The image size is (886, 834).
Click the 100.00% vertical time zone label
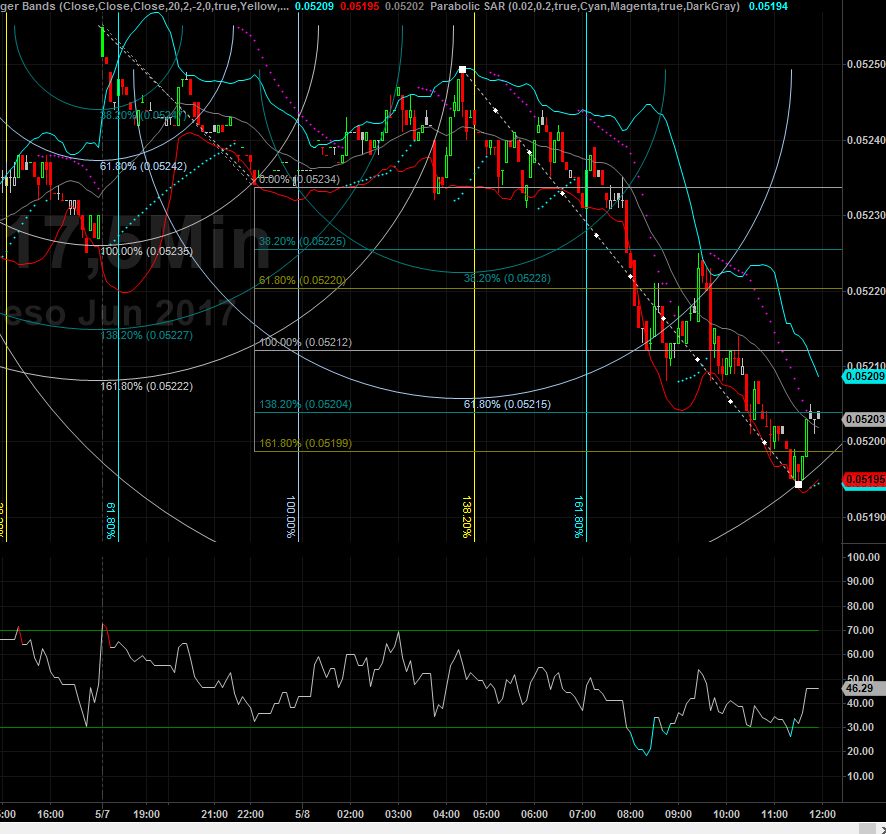point(291,516)
